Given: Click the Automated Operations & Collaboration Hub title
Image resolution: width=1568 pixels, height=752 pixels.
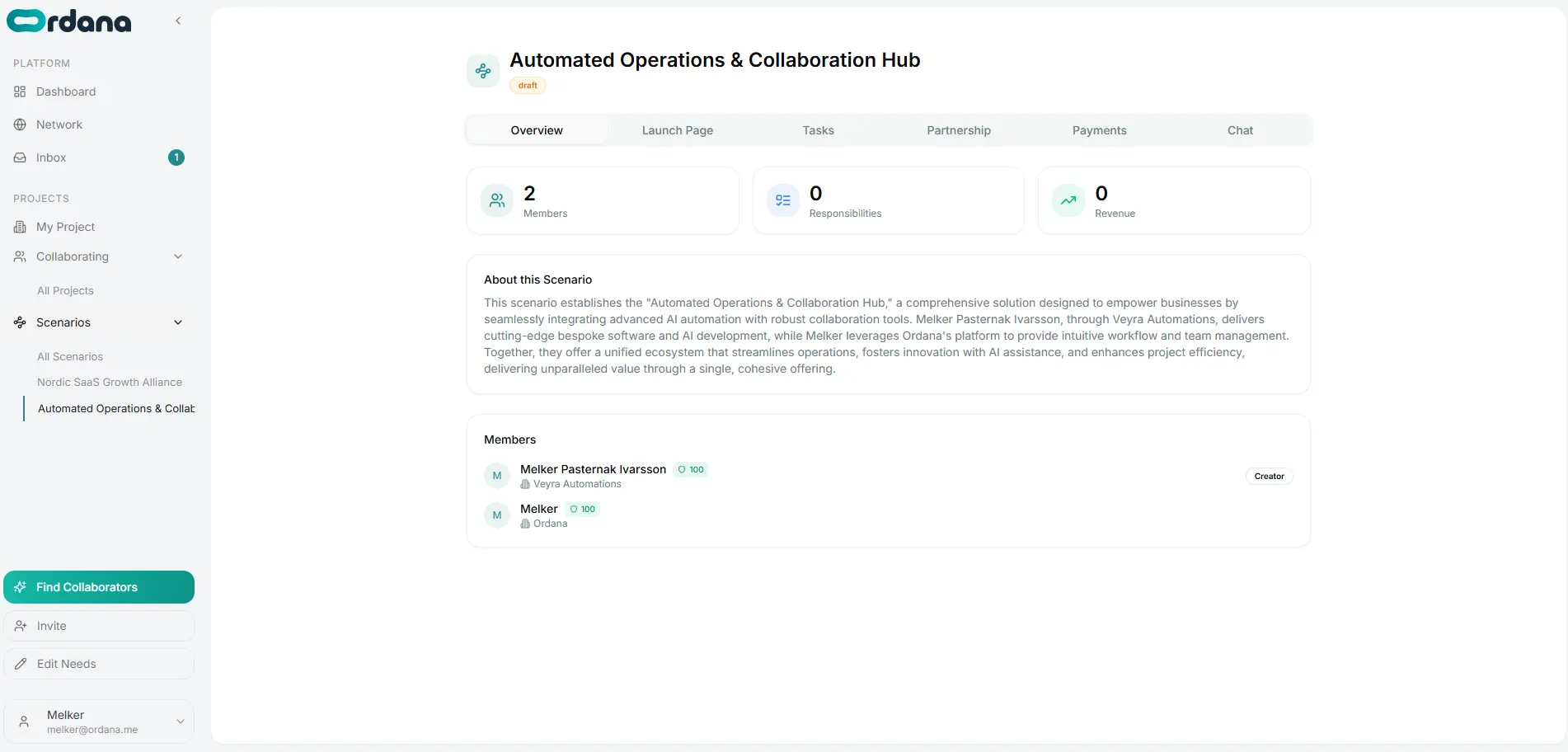Looking at the screenshot, I should 715,60.
